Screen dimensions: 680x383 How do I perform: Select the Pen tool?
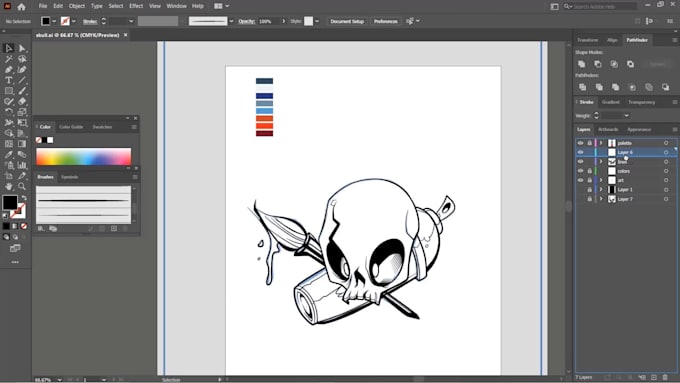coord(9,69)
